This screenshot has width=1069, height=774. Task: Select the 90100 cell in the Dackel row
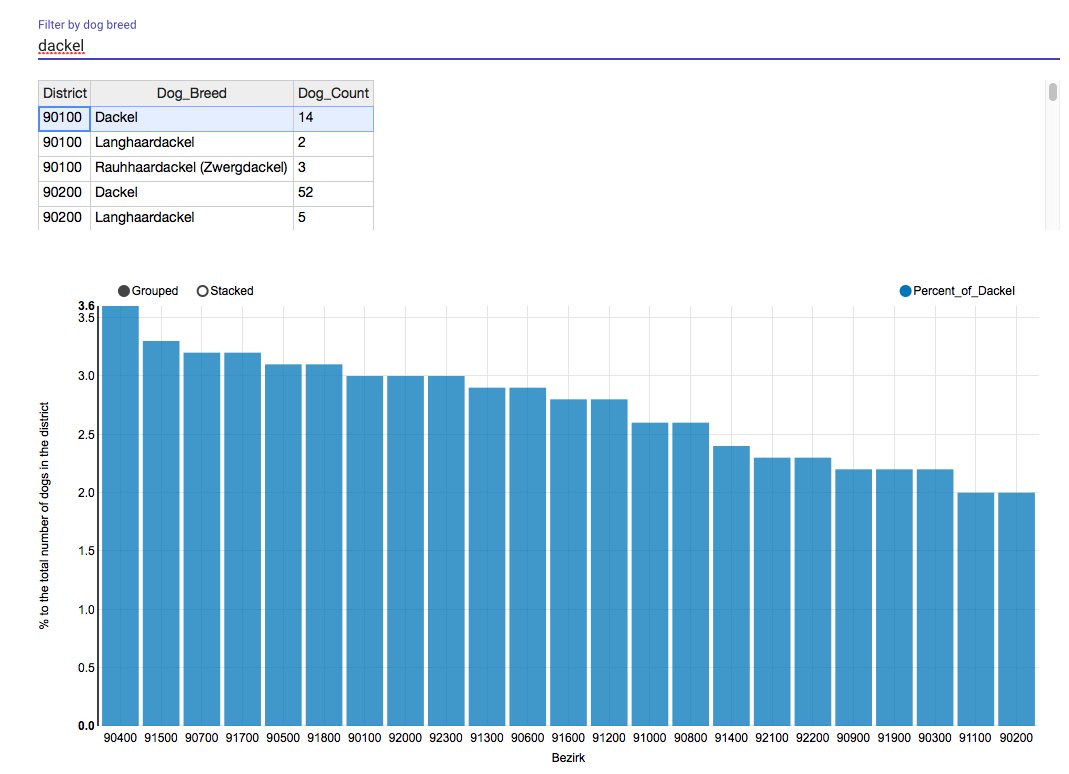tap(64, 118)
